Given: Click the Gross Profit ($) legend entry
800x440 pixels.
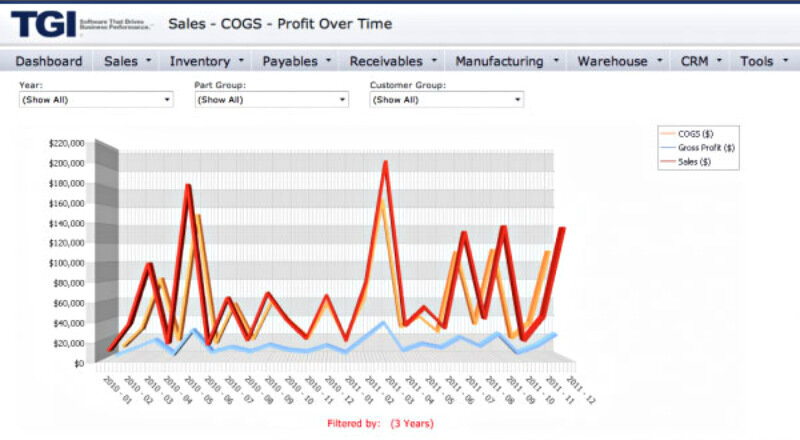Looking at the screenshot, I should tap(705, 147).
